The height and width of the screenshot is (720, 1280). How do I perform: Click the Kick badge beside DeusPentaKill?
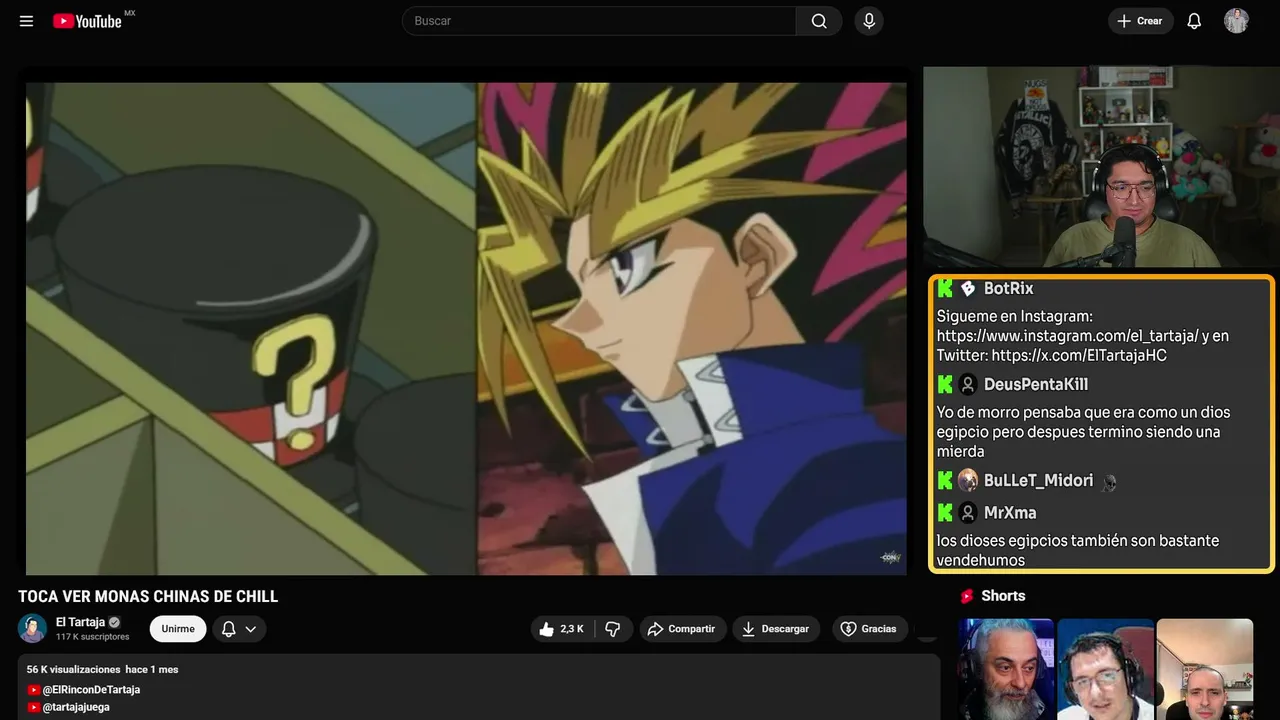[x=945, y=385]
